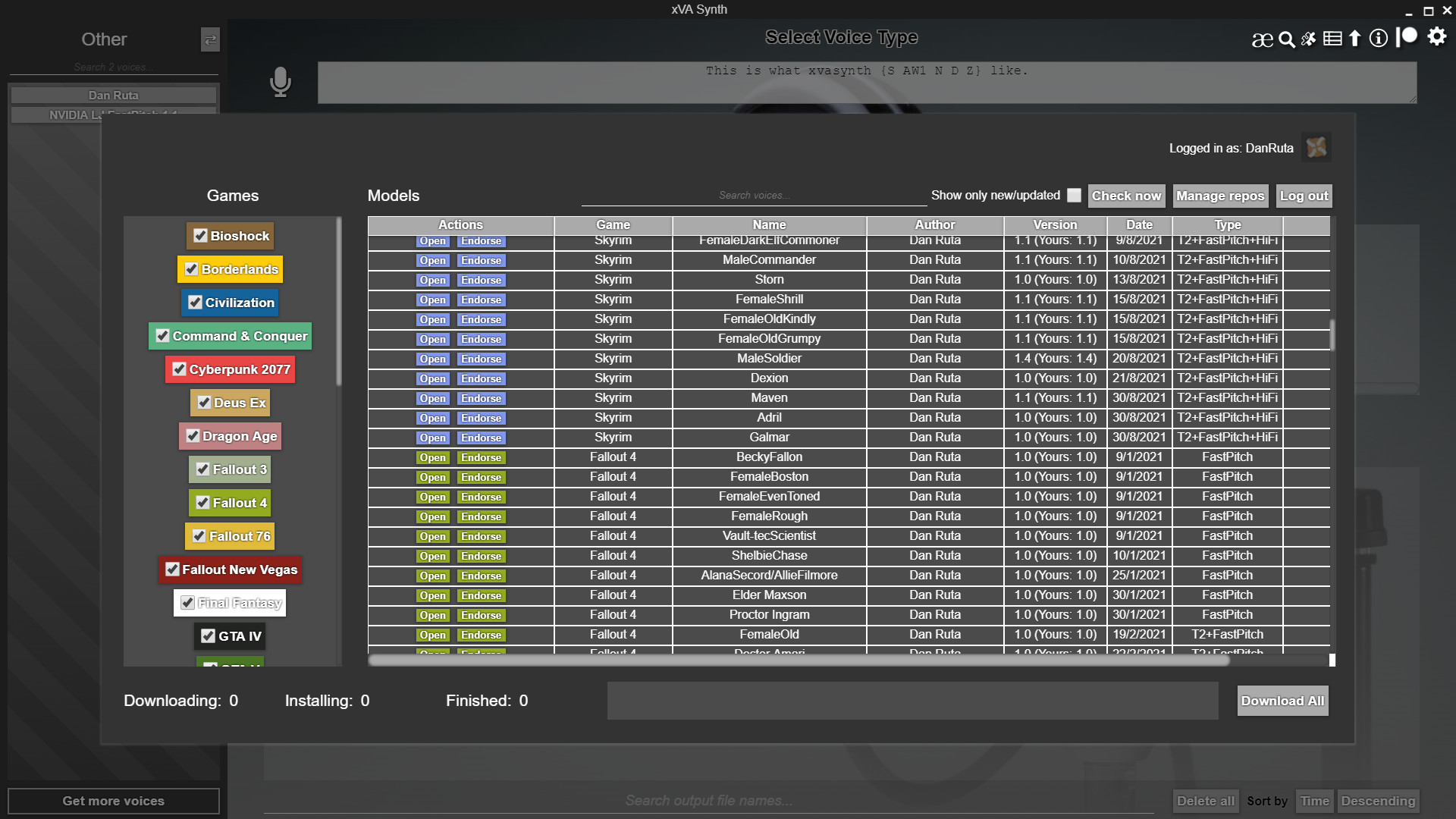
Task: Open the plugins puzzle-piece icon
Action: point(1310,38)
